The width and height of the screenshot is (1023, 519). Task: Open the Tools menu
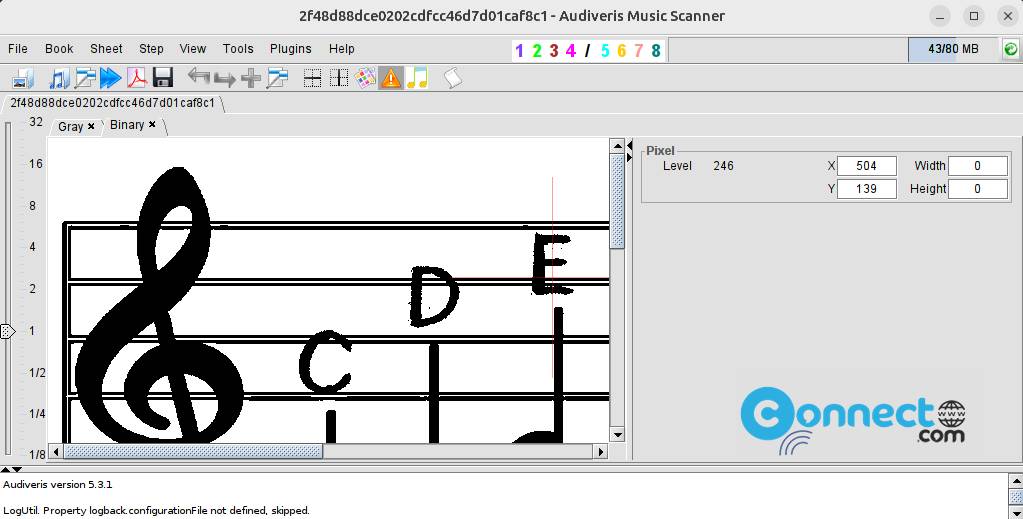[237, 49]
